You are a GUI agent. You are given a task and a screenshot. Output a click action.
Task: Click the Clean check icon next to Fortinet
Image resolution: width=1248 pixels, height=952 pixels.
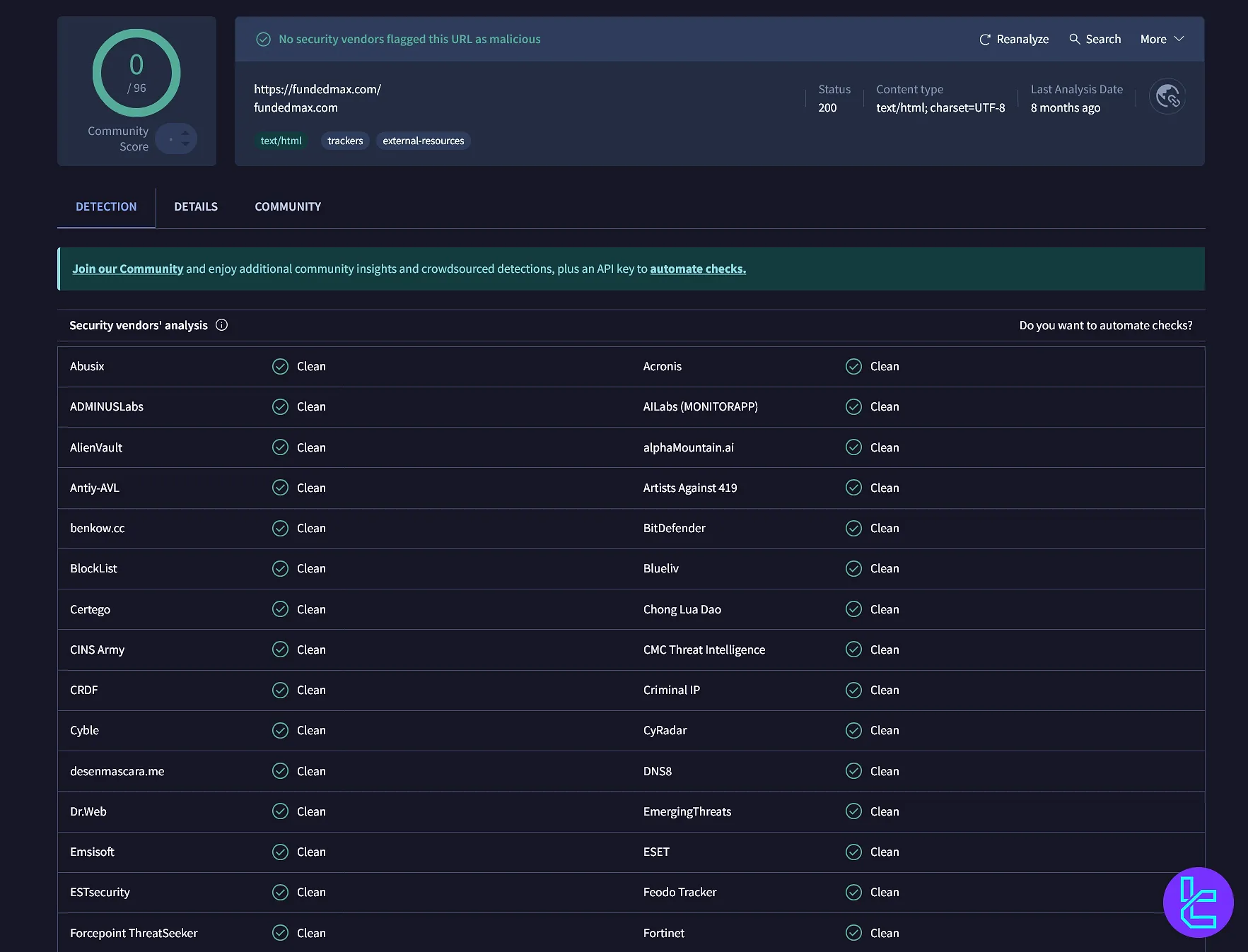tap(854, 933)
